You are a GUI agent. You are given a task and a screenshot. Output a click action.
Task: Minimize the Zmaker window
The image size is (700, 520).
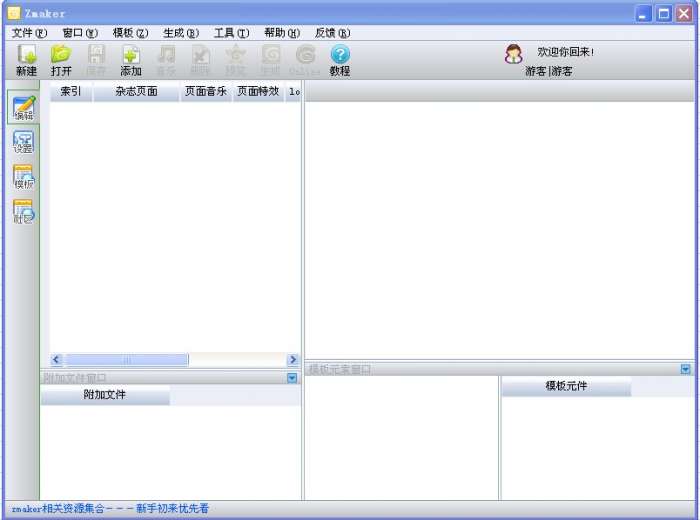pyautogui.click(x=643, y=14)
